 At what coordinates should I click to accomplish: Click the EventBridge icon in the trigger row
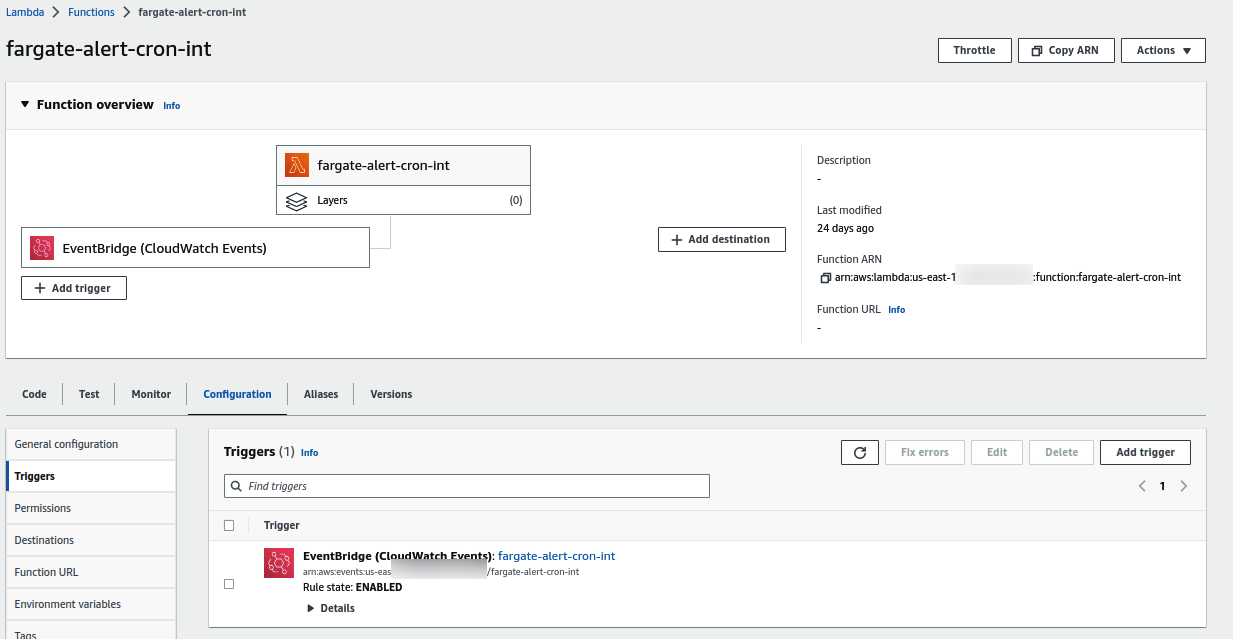coord(278,563)
